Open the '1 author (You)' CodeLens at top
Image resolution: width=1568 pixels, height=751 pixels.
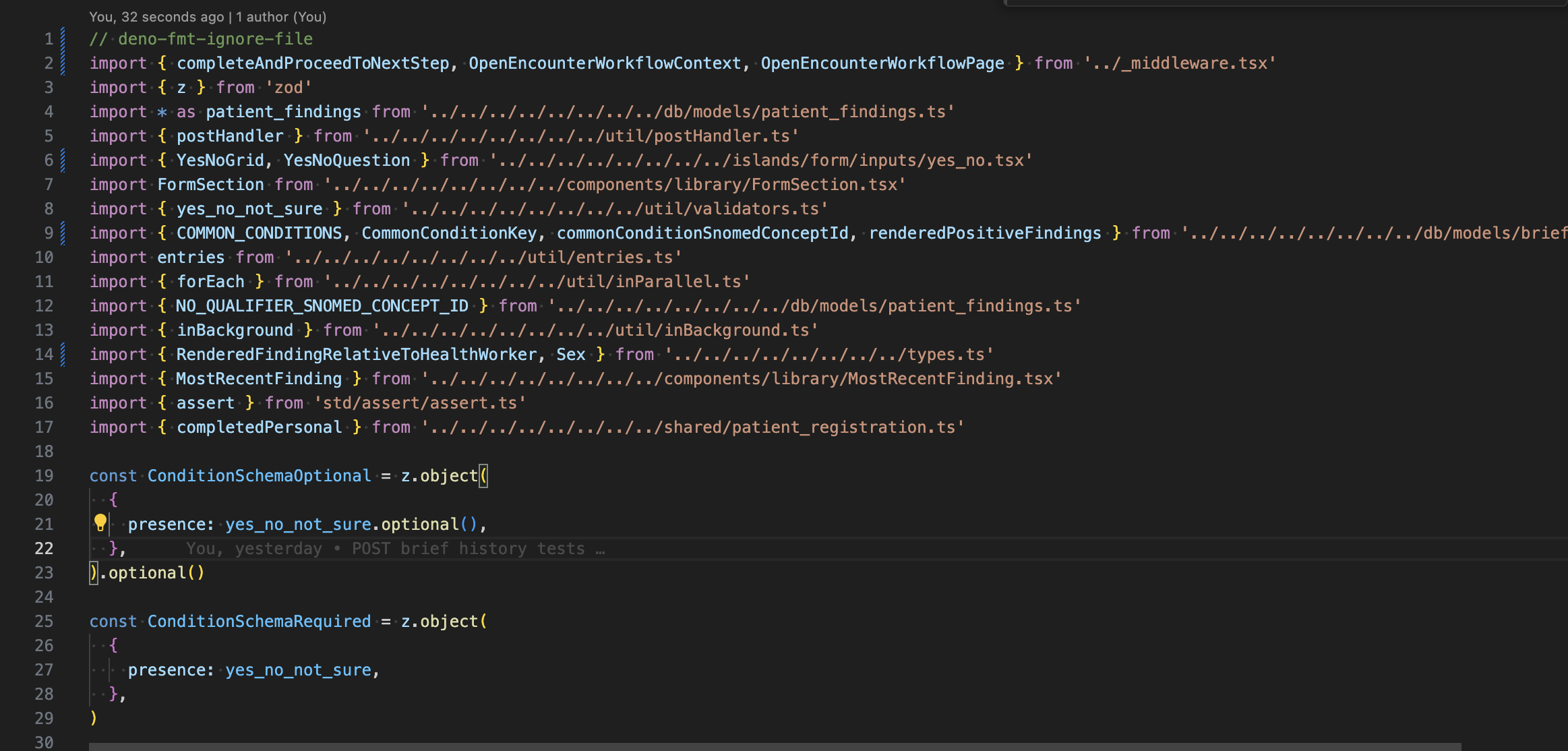pos(281,17)
